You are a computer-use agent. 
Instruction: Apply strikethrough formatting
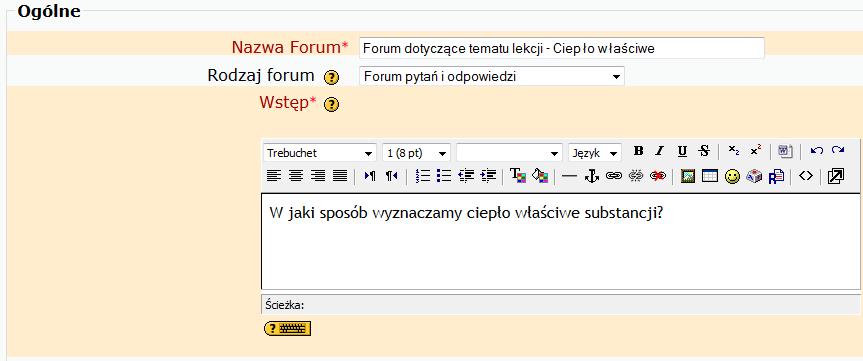pyautogui.click(x=704, y=151)
